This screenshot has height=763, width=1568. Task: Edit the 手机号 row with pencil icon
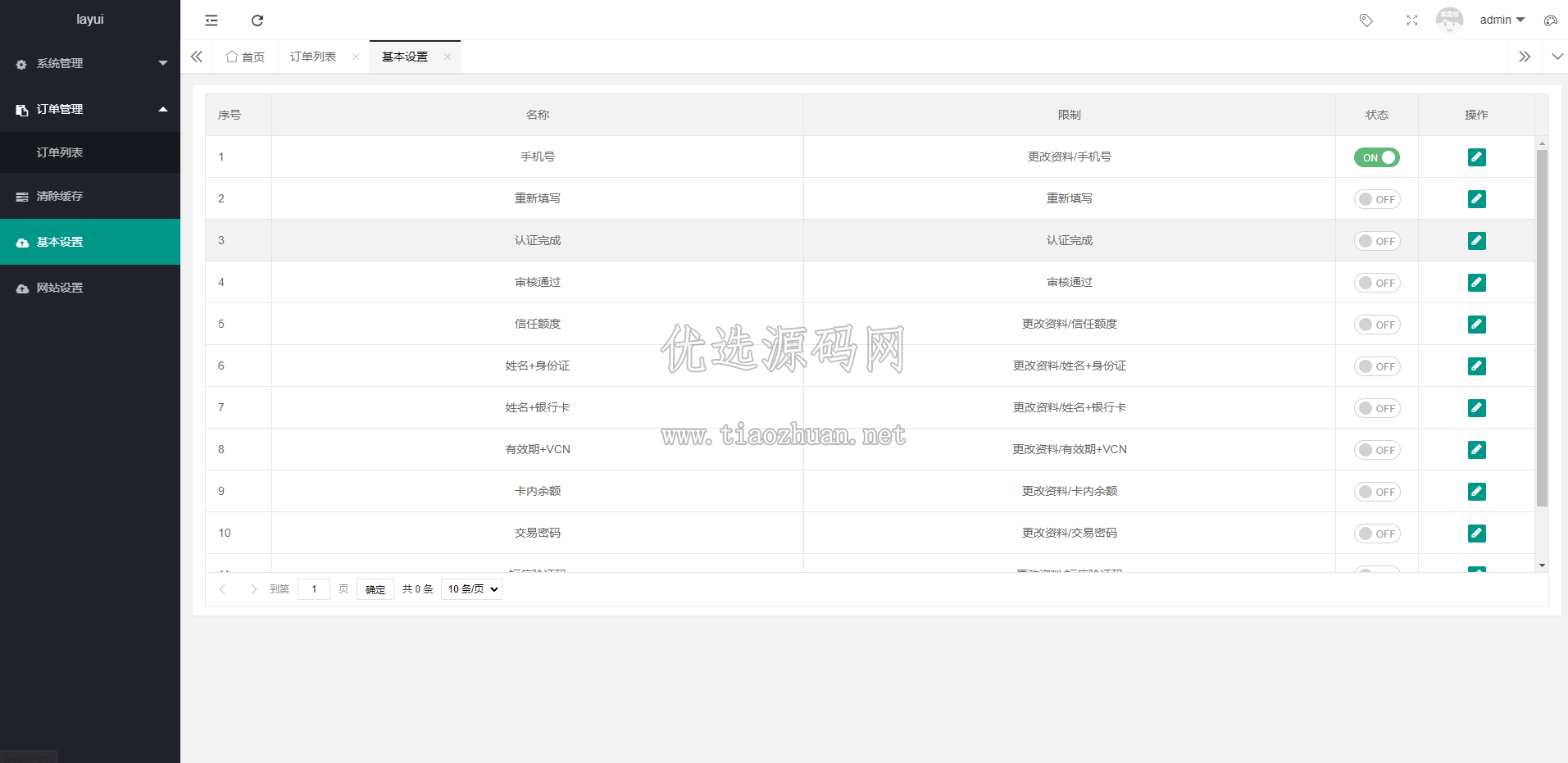coord(1476,157)
